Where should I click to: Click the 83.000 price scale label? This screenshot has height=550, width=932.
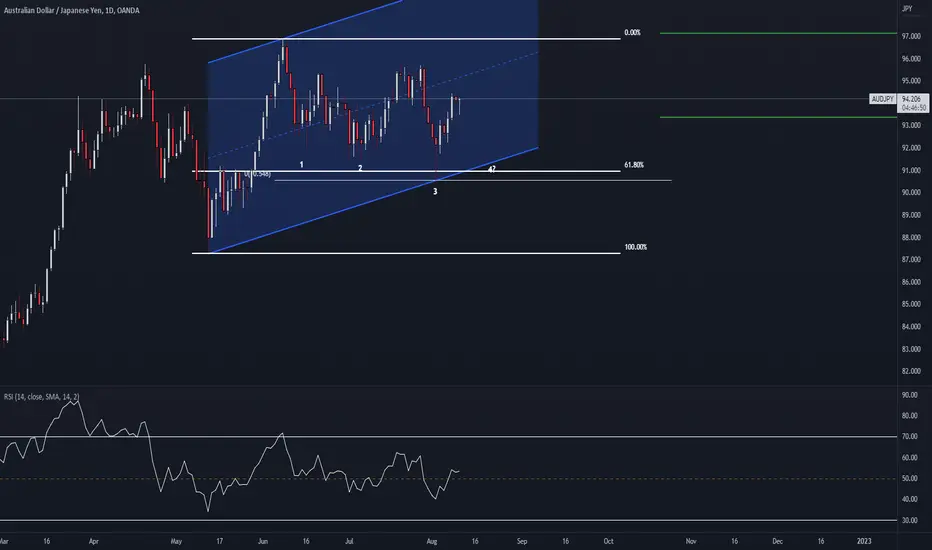[911, 350]
